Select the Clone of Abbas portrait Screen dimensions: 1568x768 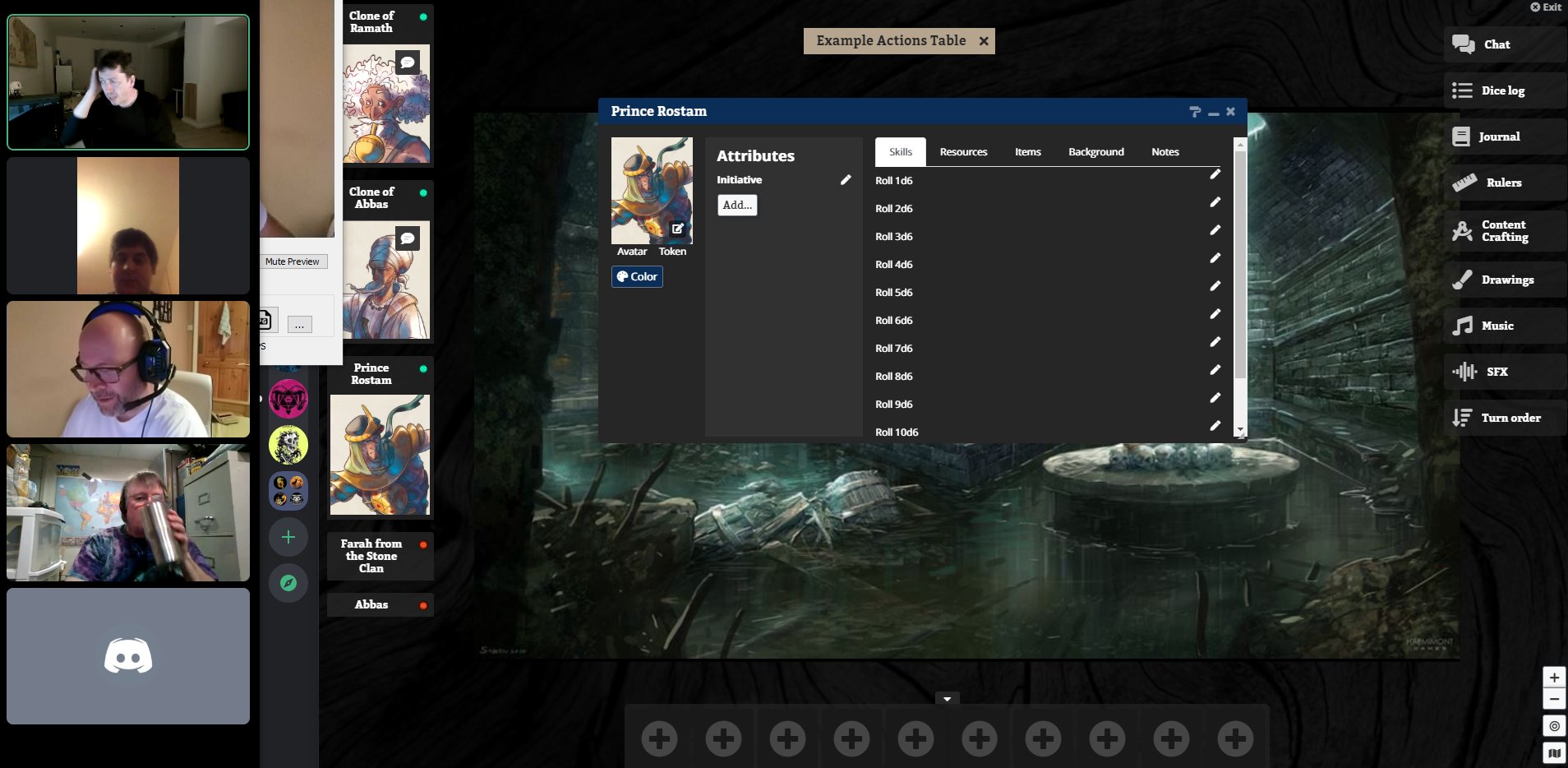click(386, 280)
